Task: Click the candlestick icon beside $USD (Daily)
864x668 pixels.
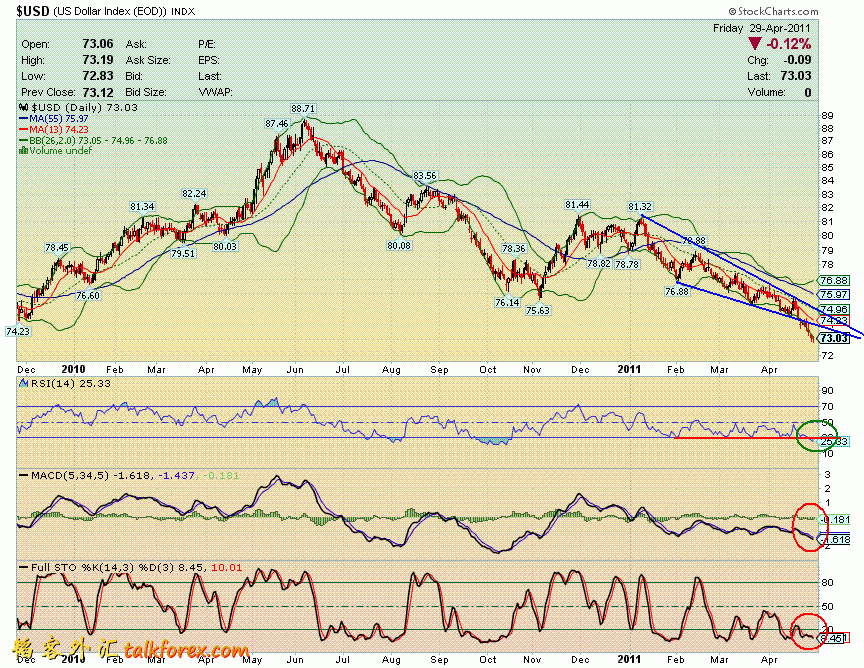Action: click(23, 107)
